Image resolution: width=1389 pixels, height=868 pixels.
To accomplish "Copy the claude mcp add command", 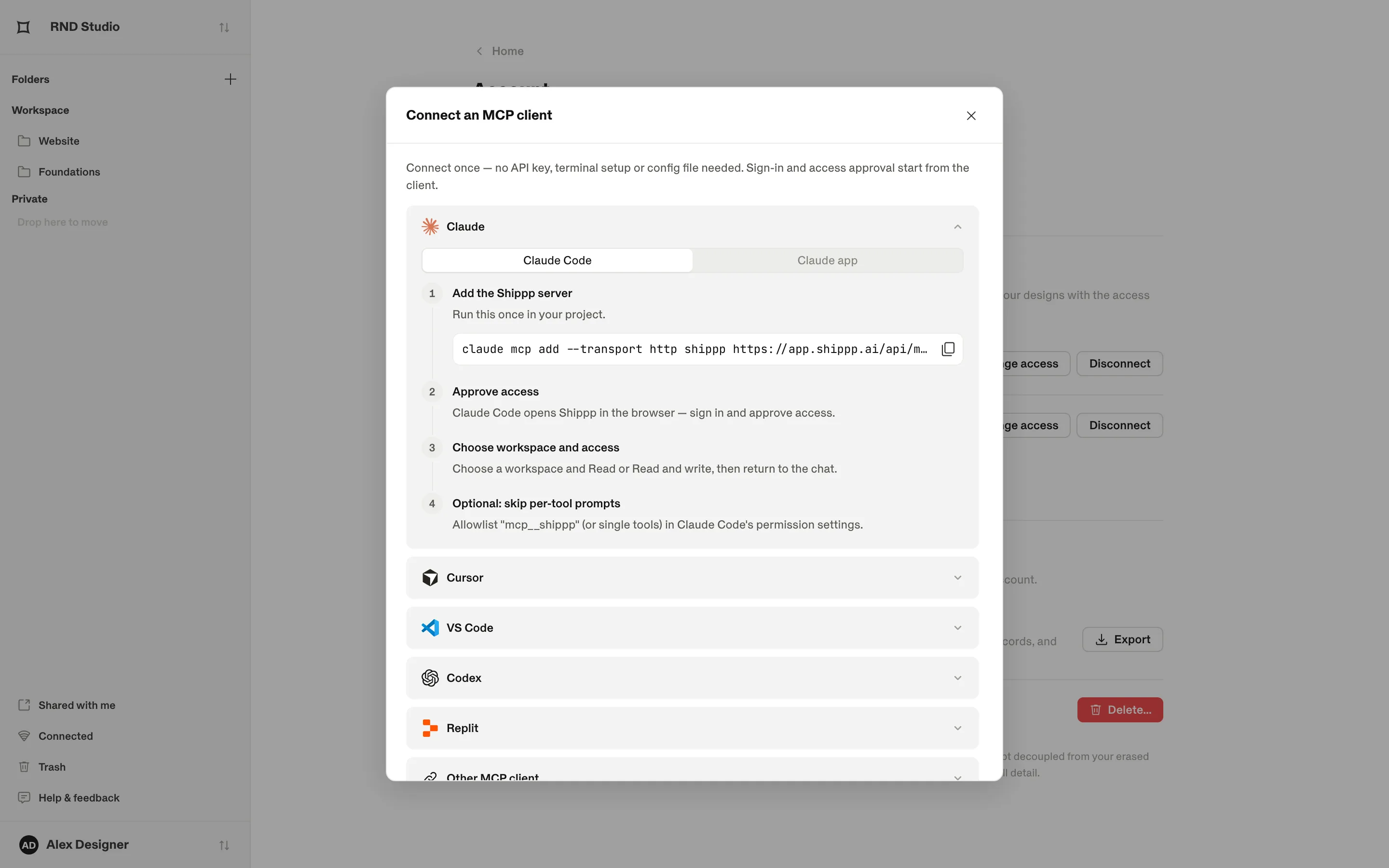I will [948, 349].
